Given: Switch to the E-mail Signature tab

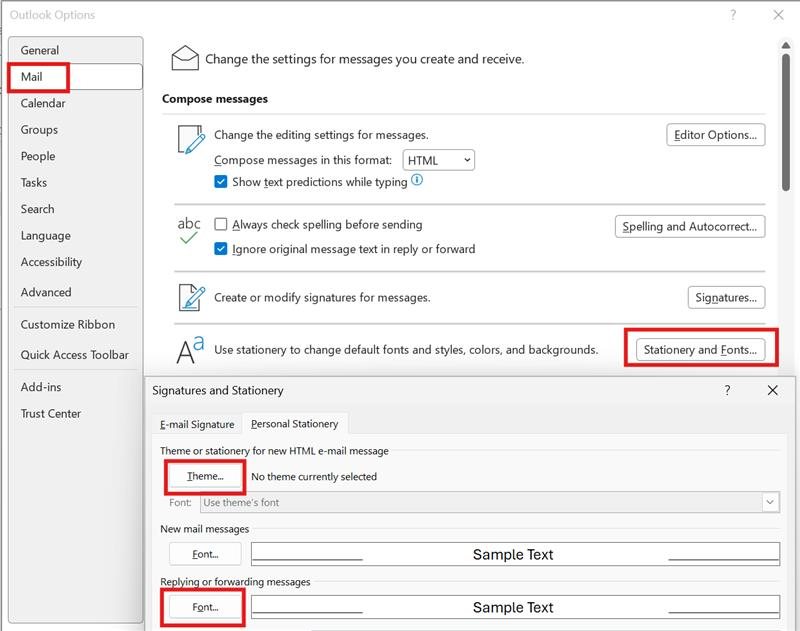Looking at the screenshot, I should tap(197, 424).
